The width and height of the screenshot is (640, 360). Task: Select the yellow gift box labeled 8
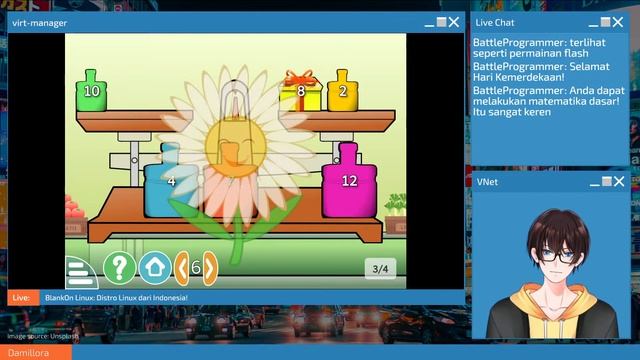(x=301, y=91)
